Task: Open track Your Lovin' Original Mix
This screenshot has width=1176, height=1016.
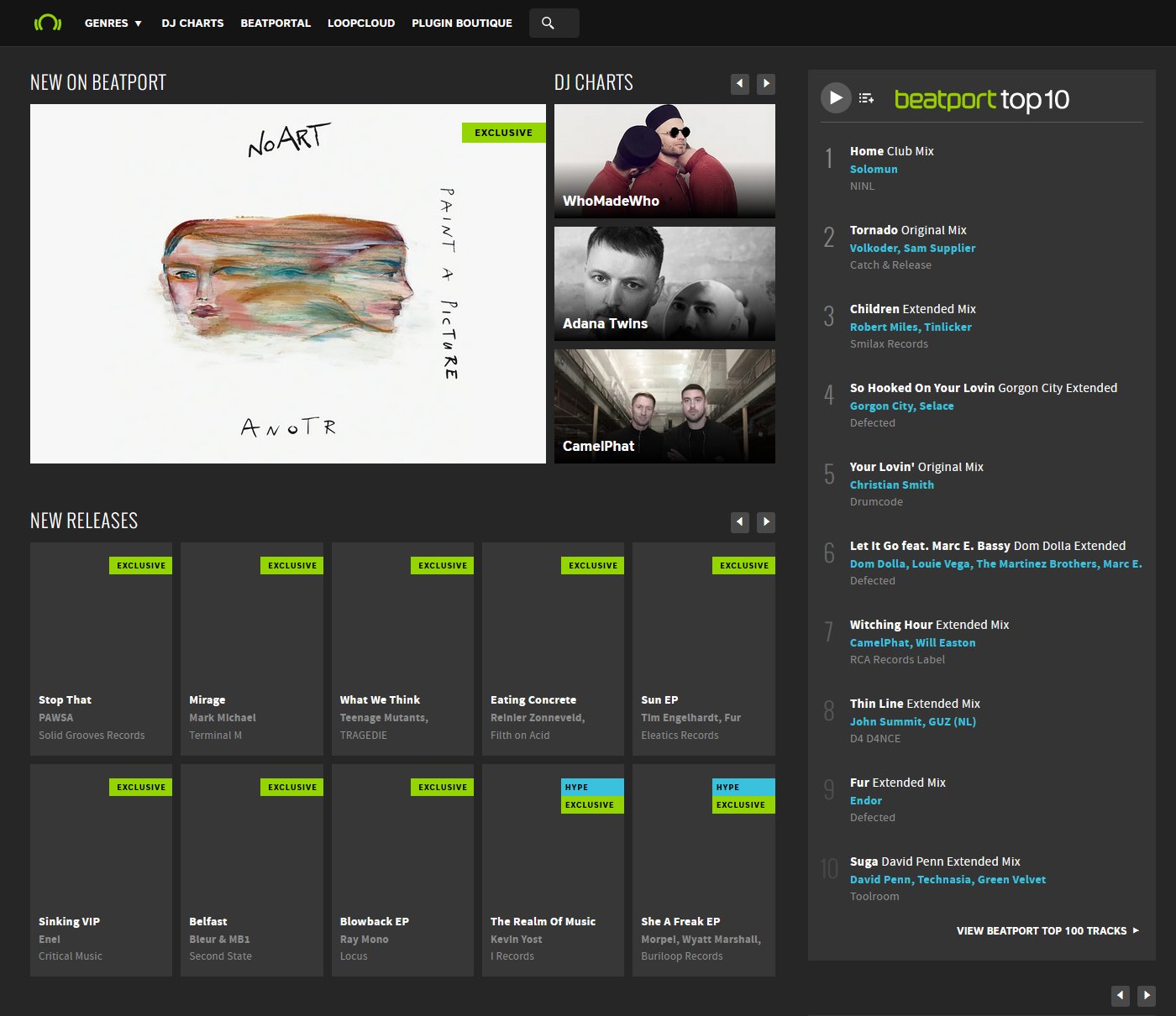Action: [916, 467]
